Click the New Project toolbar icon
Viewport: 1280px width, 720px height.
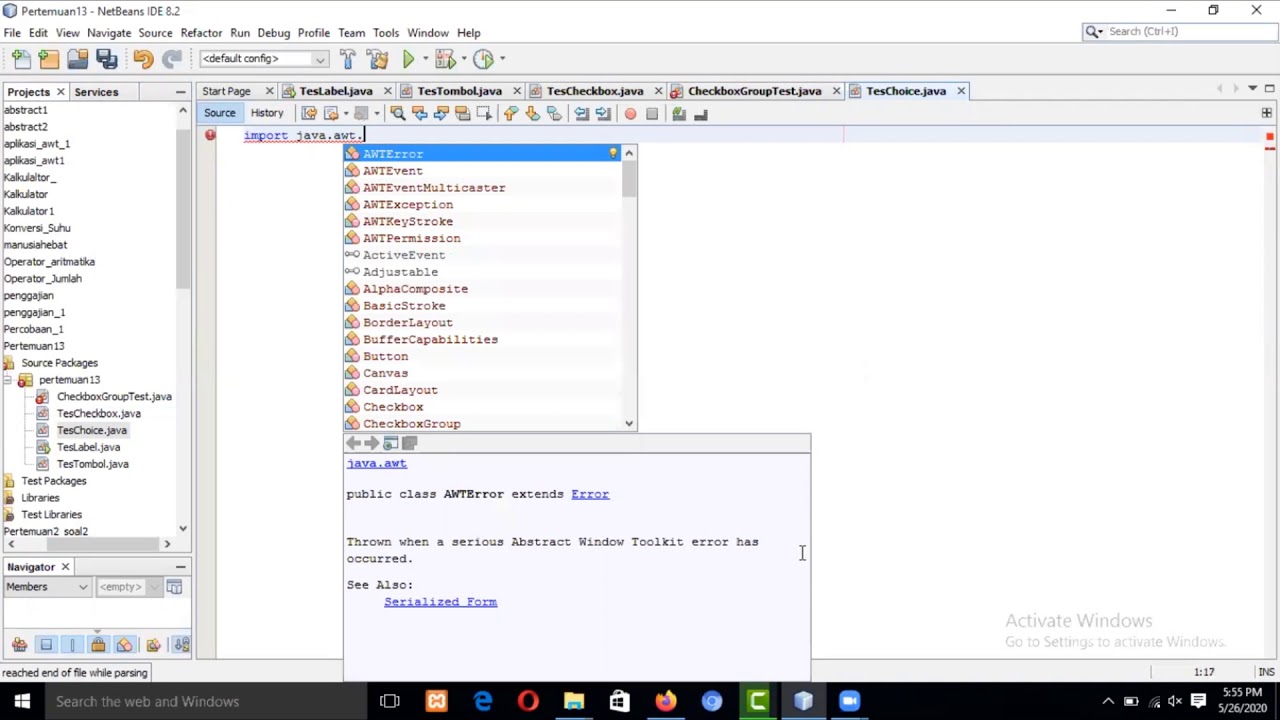(x=49, y=59)
